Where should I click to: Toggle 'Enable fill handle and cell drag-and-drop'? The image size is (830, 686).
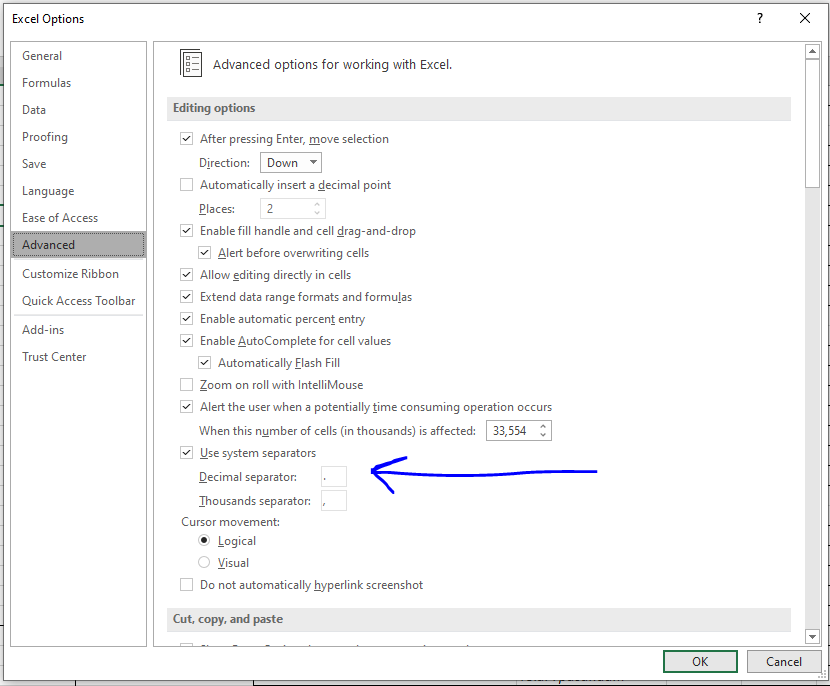[186, 231]
